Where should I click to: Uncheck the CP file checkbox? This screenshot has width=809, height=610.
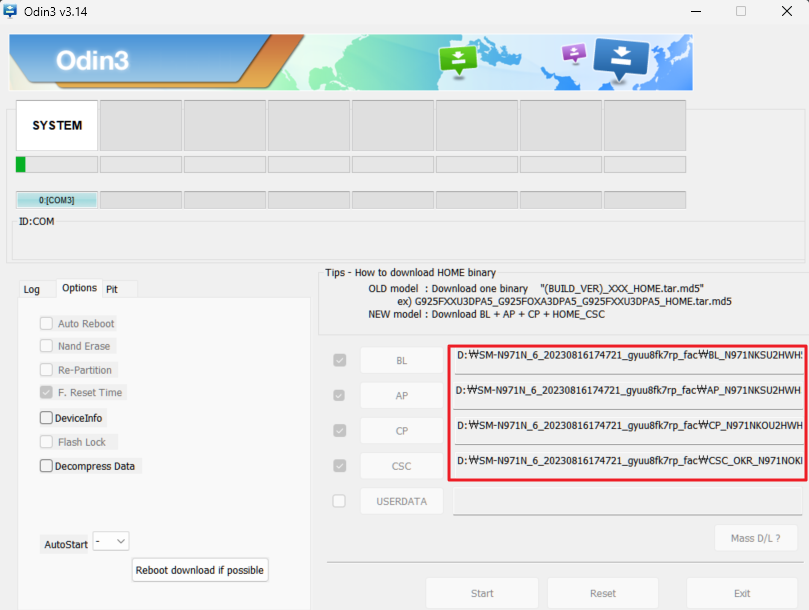[x=339, y=430]
